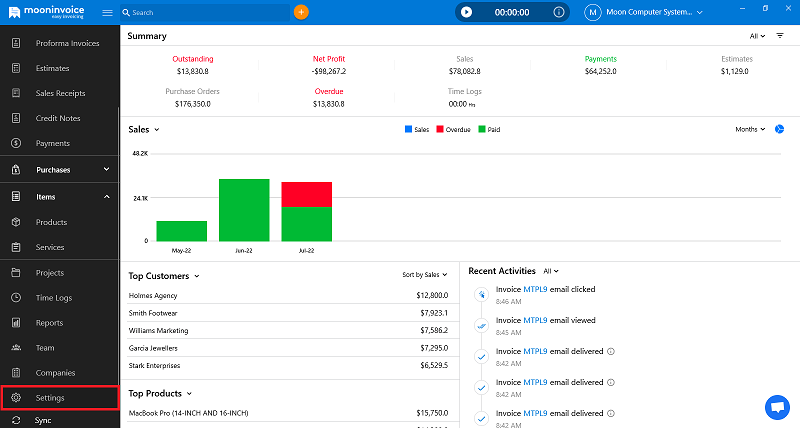Click the Credit Notes sidebar icon
Viewport: 800px width, 428px height.
pyautogui.click(x=16, y=118)
